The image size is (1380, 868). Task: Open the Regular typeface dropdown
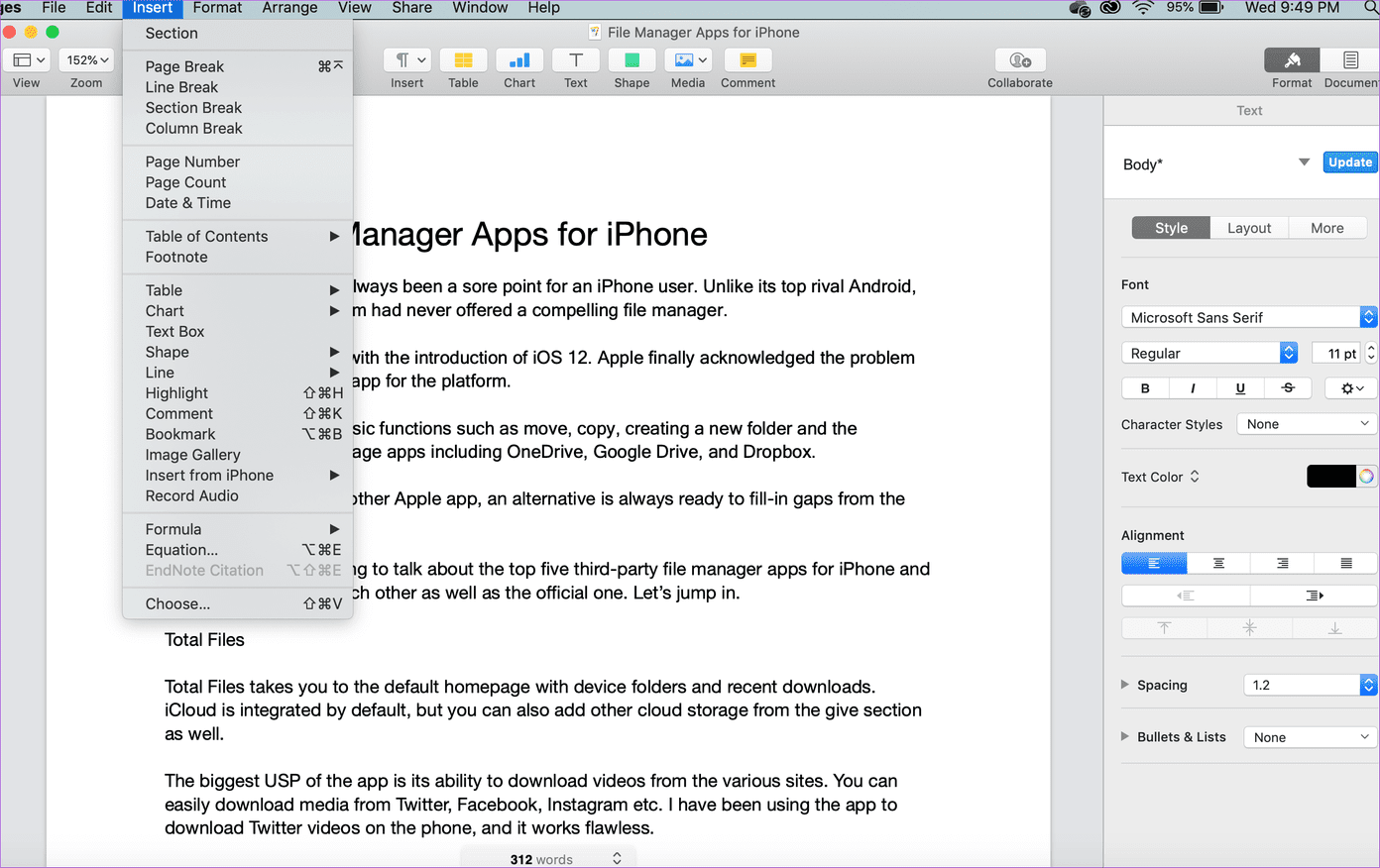click(1209, 353)
